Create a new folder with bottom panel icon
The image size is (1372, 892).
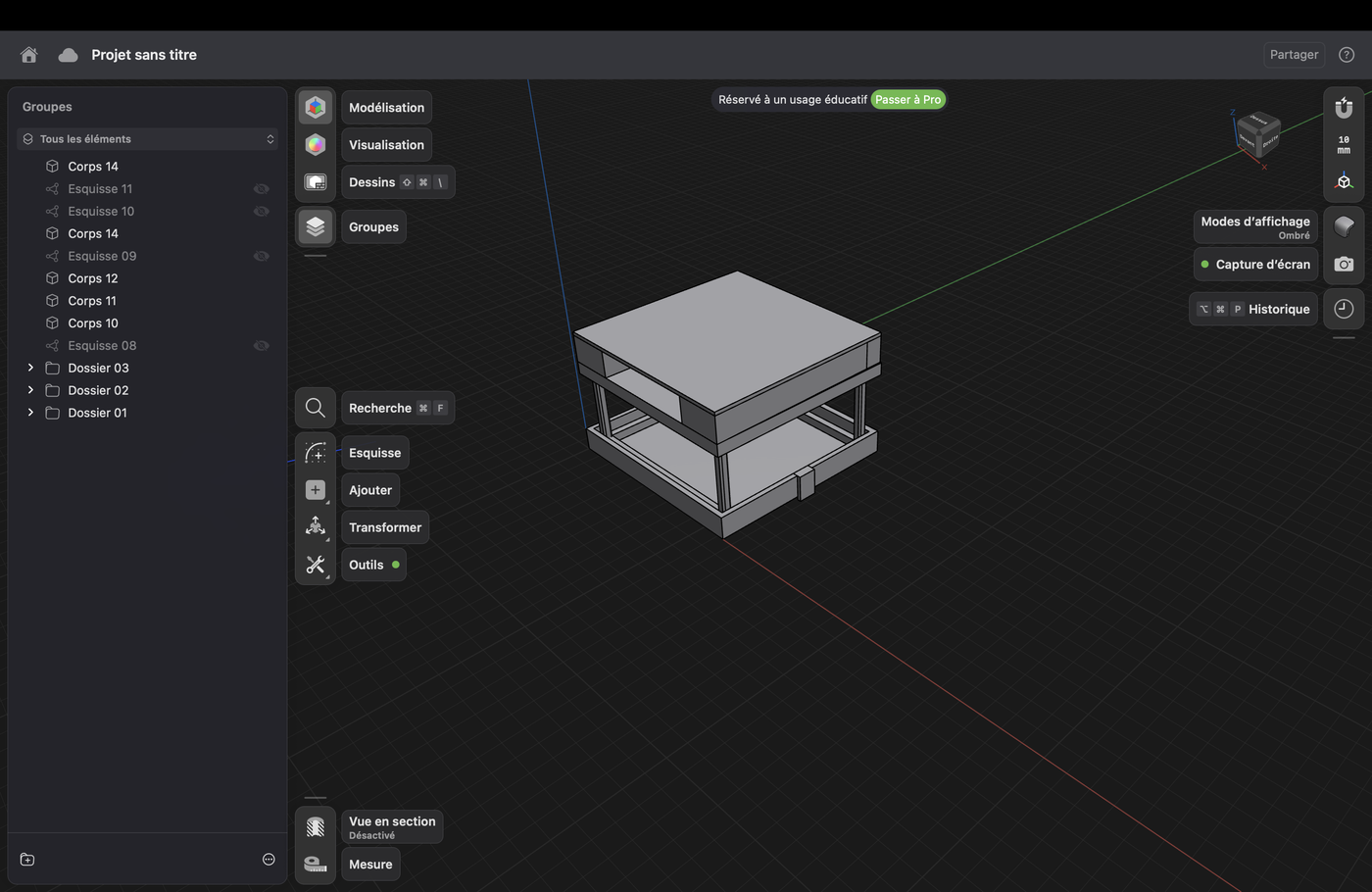click(x=27, y=860)
